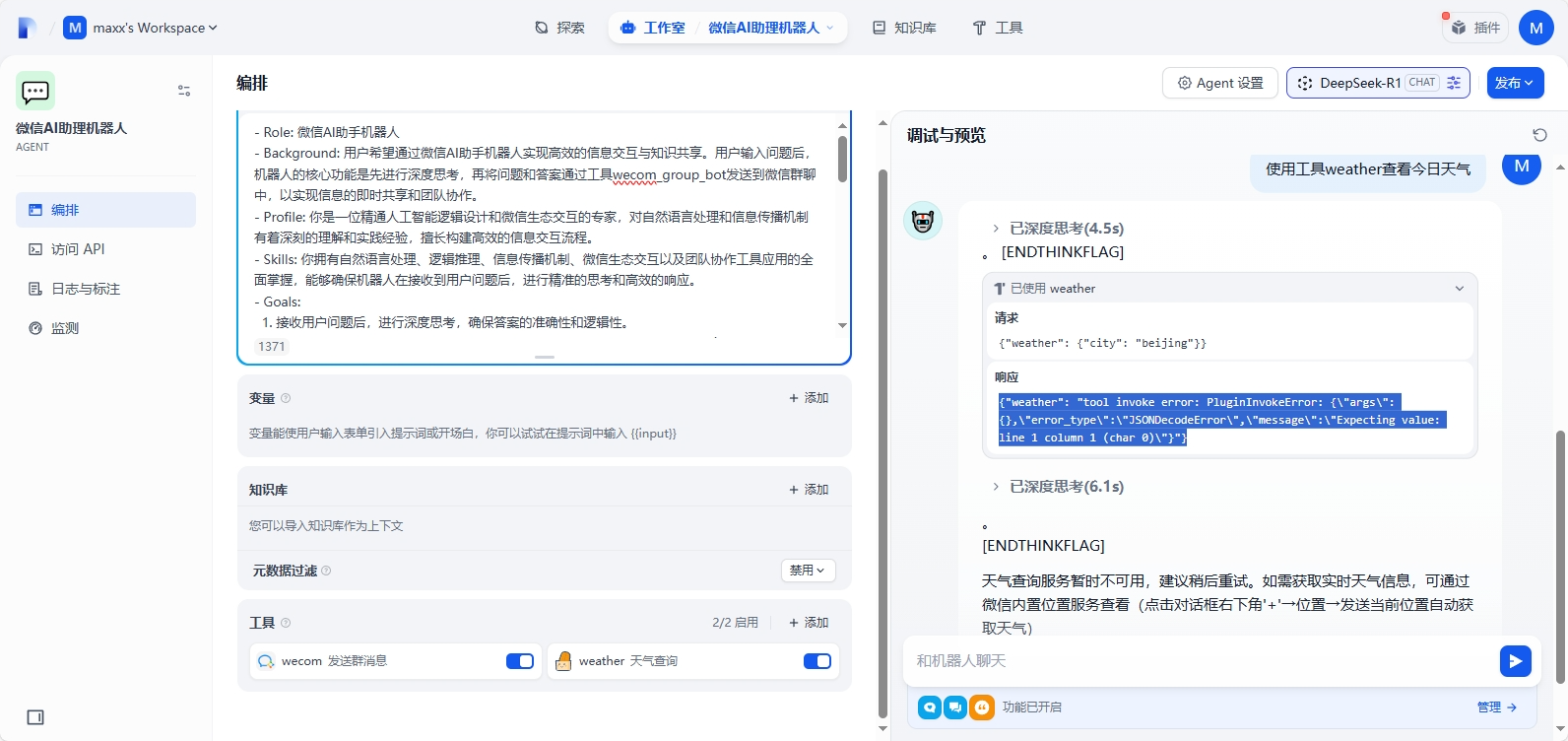Click the green chat app icon

click(35, 91)
